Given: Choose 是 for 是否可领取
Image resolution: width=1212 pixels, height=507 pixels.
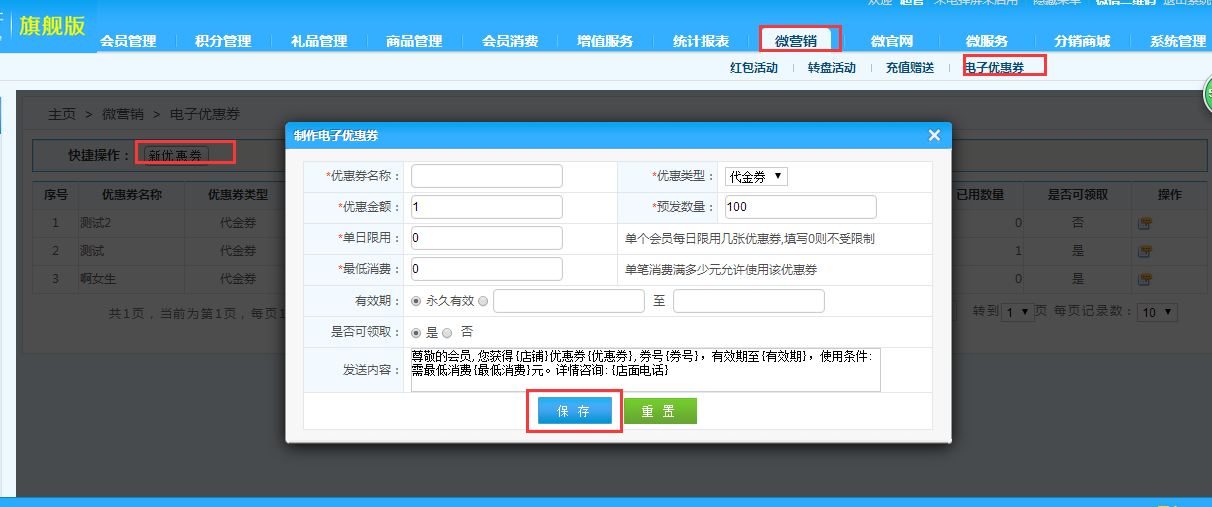Looking at the screenshot, I should (x=416, y=332).
